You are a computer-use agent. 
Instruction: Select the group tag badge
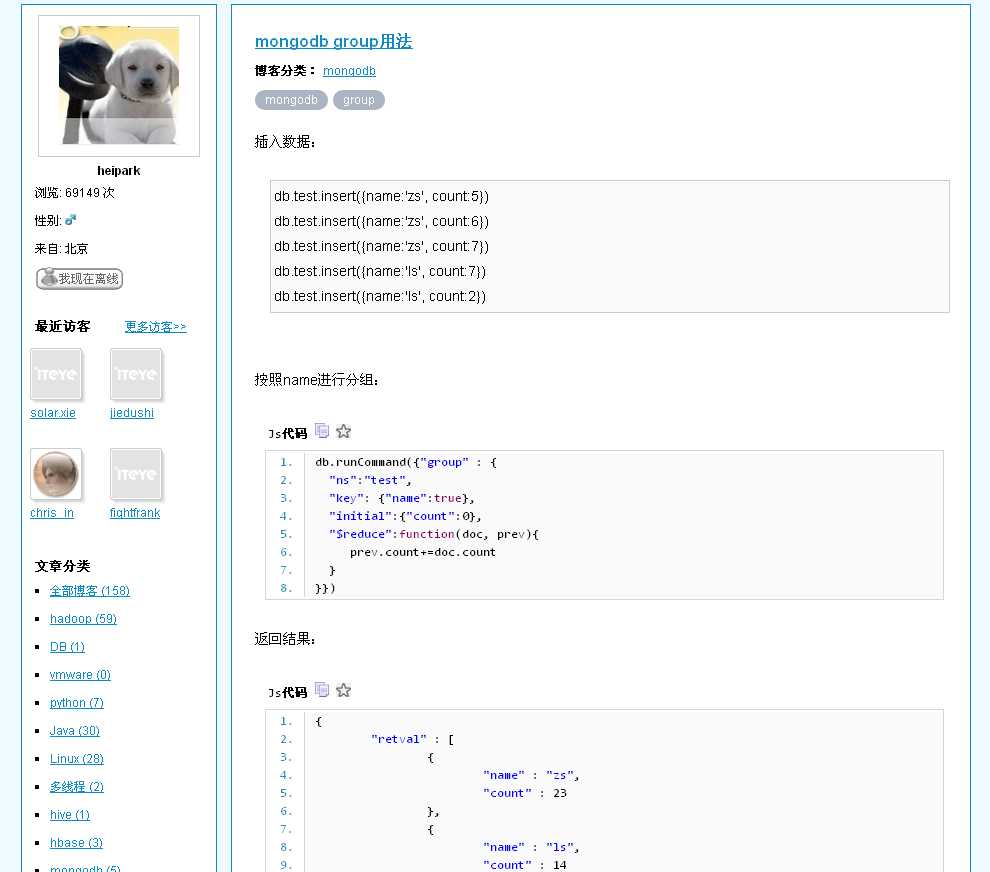coord(359,100)
